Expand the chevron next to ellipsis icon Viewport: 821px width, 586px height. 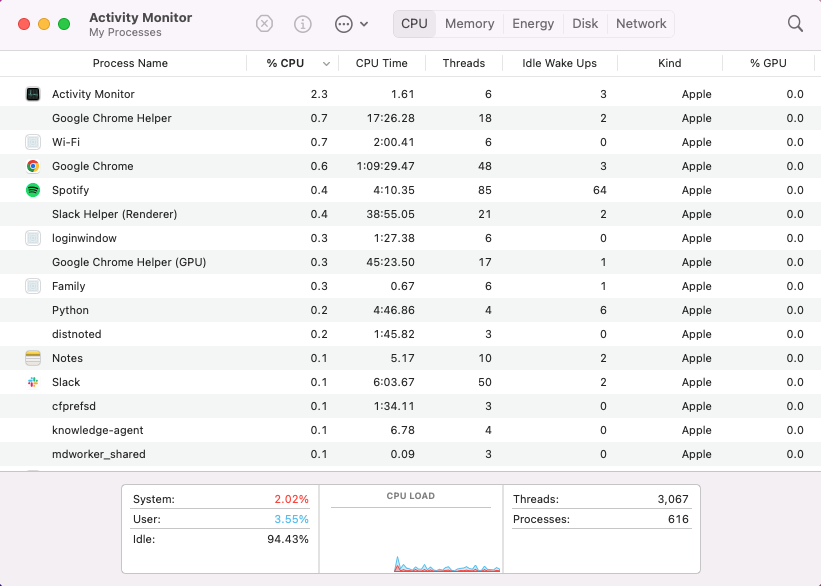364,24
